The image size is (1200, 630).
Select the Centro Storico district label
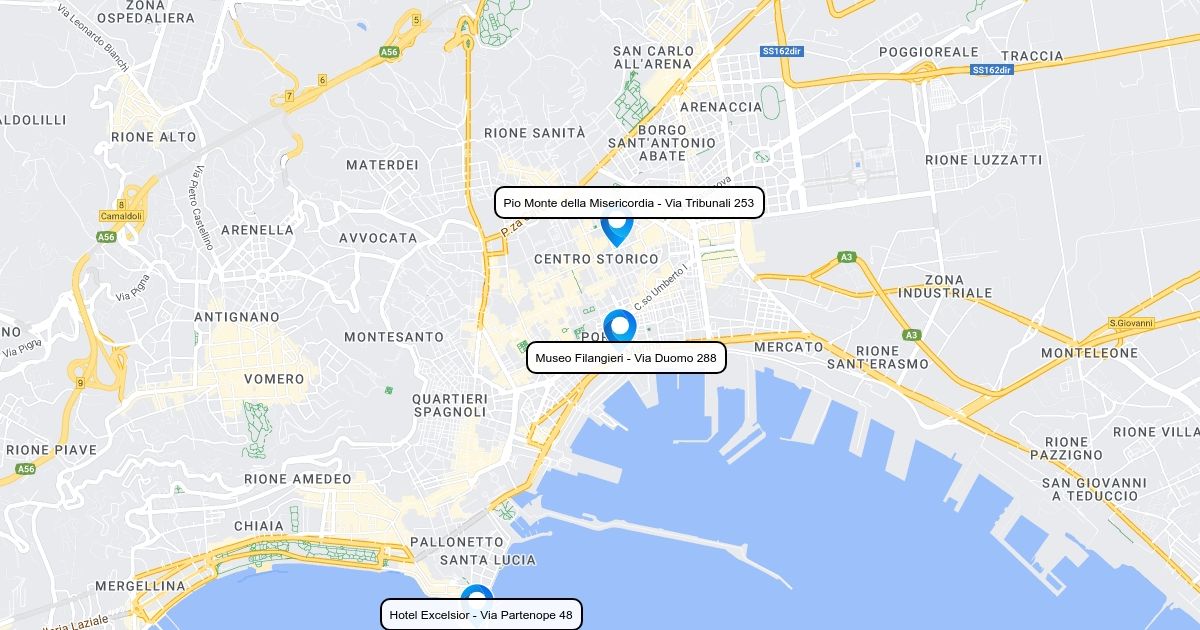596,259
